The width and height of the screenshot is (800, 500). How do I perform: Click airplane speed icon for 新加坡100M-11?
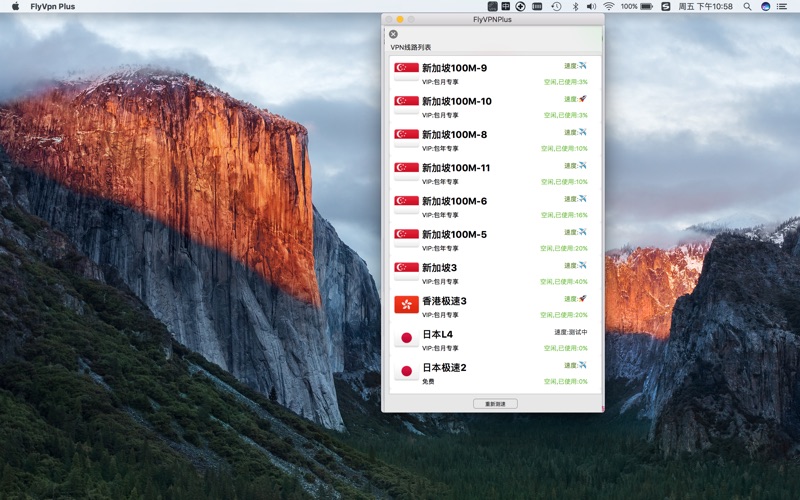(583, 165)
